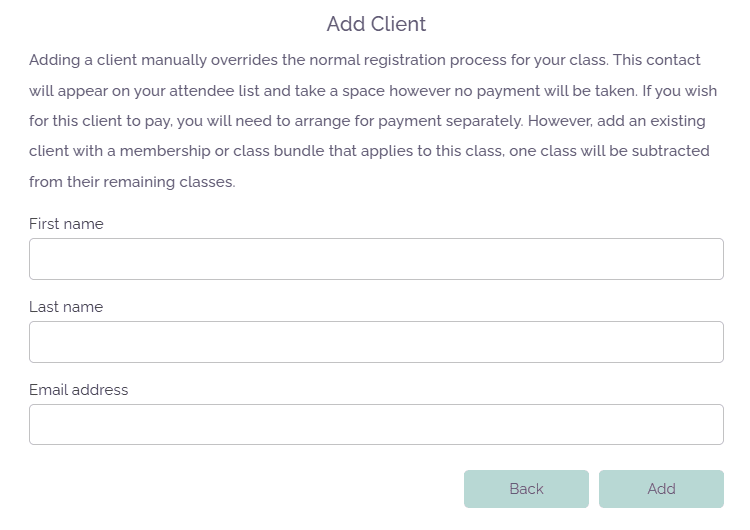Submit the new client with Add
The height and width of the screenshot is (530, 750).
pyautogui.click(x=661, y=489)
